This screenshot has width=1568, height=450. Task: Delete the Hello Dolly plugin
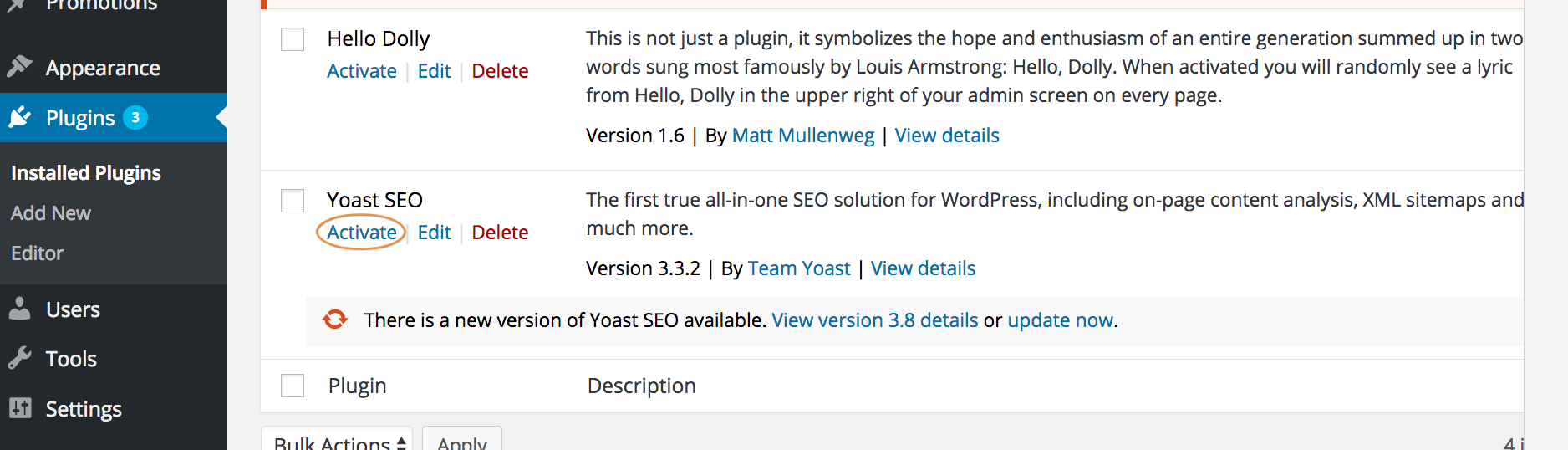point(500,71)
